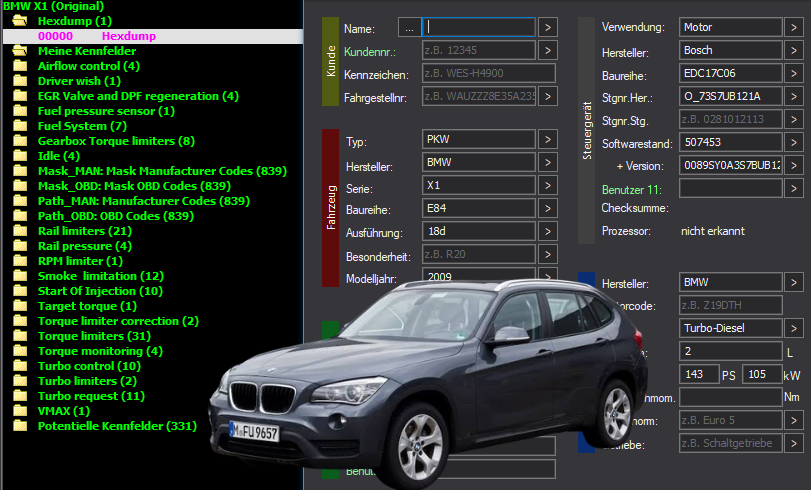Open the Verwendung Motor arrow

pos(794,27)
